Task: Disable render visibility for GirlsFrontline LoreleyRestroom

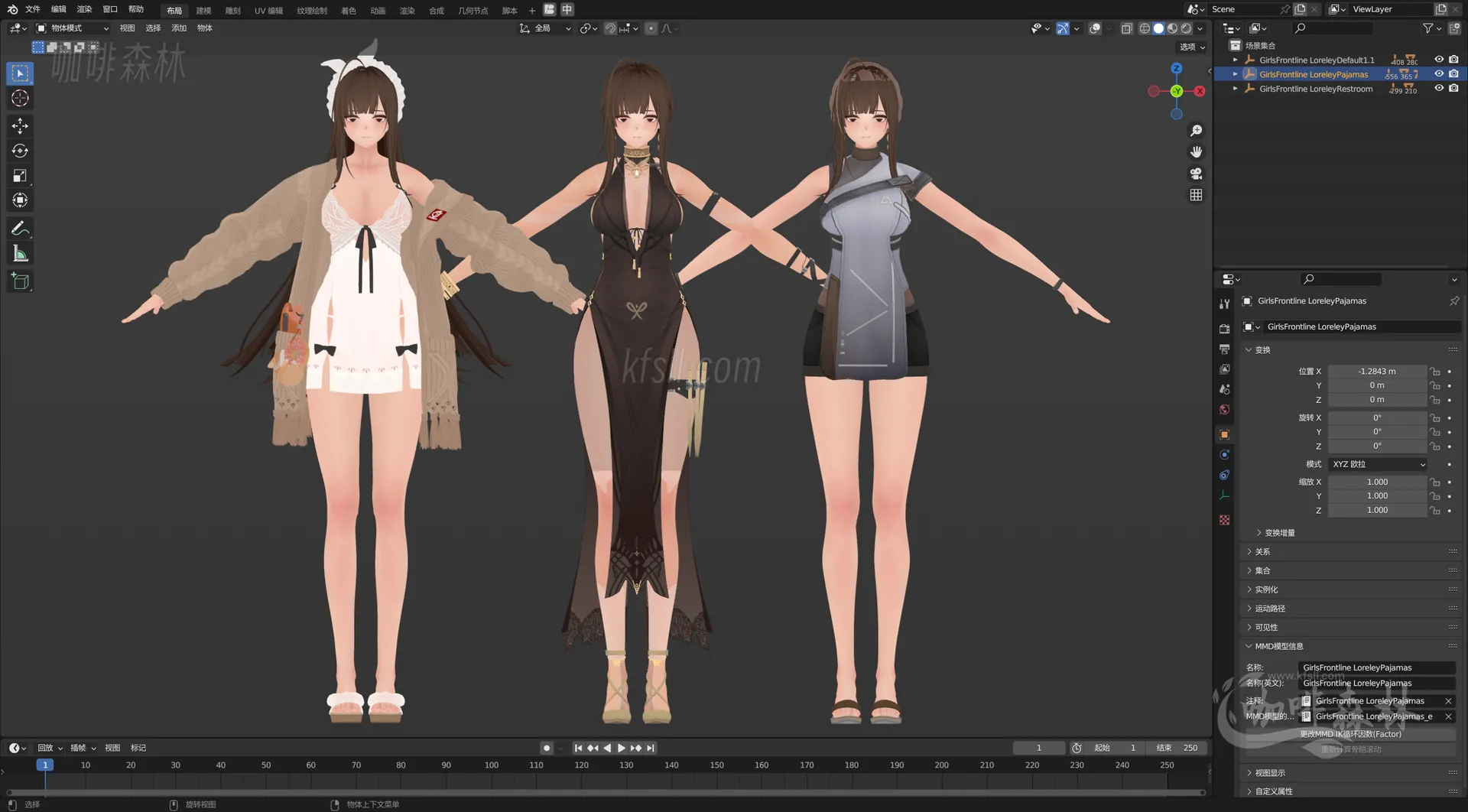Action: tap(1453, 88)
